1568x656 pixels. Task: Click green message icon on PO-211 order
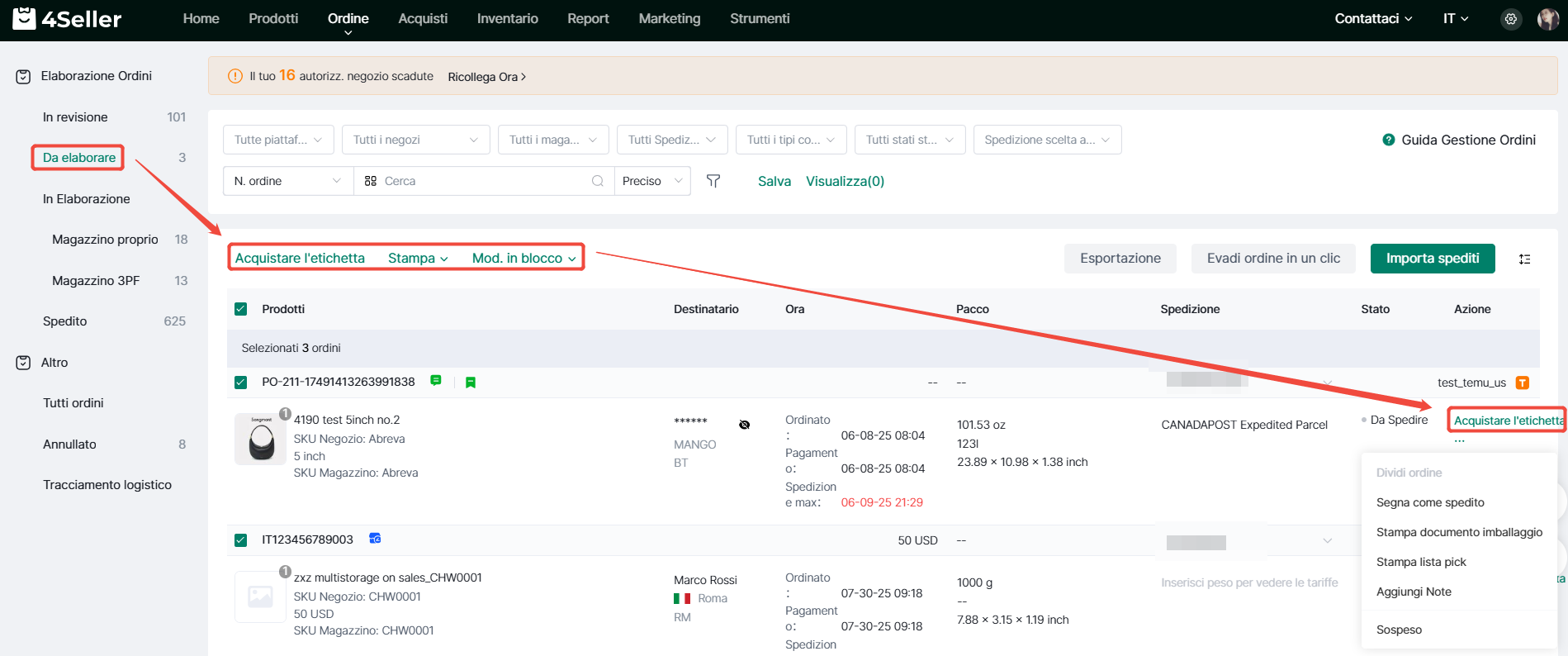coord(436,381)
